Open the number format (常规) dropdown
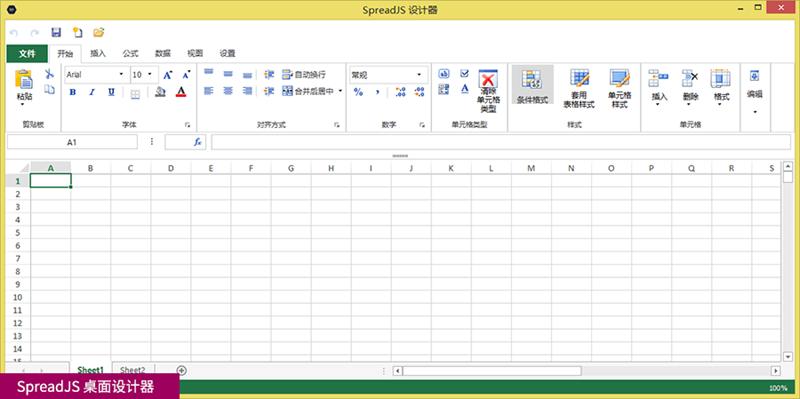The width and height of the screenshot is (800, 399). [x=419, y=75]
